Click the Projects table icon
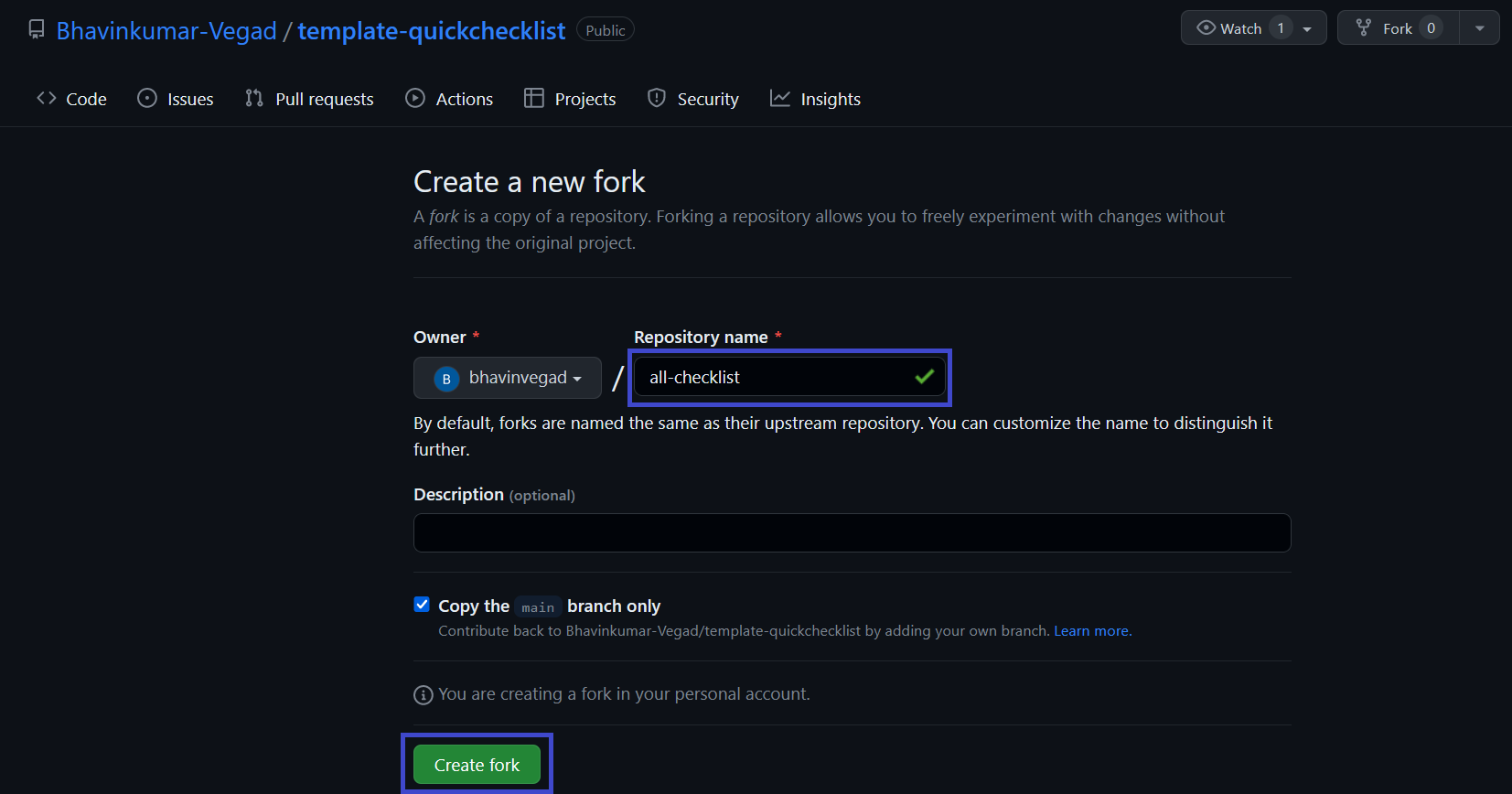1512x794 pixels. (534, 98)
